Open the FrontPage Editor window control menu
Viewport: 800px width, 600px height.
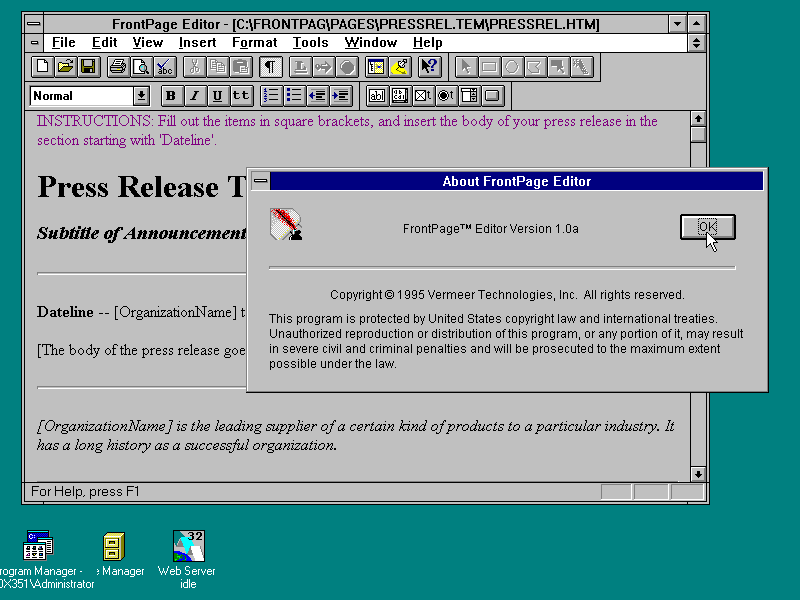point(34,23)
